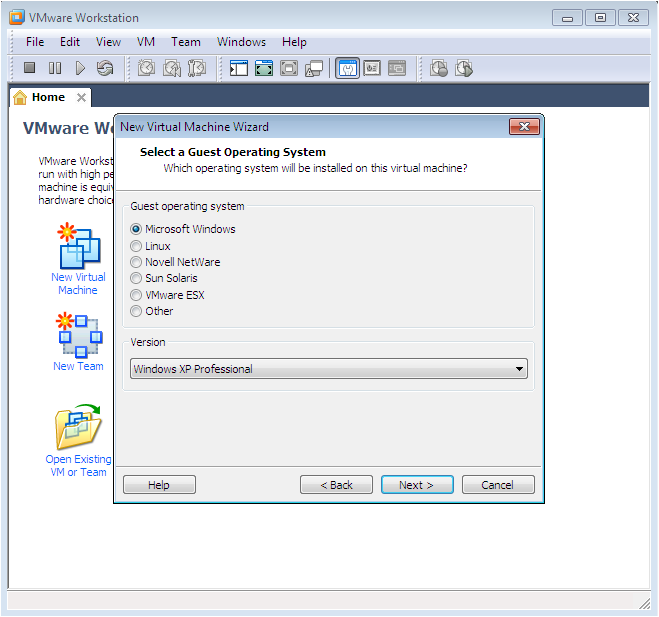Click the New Team icon

coord(79,335)
